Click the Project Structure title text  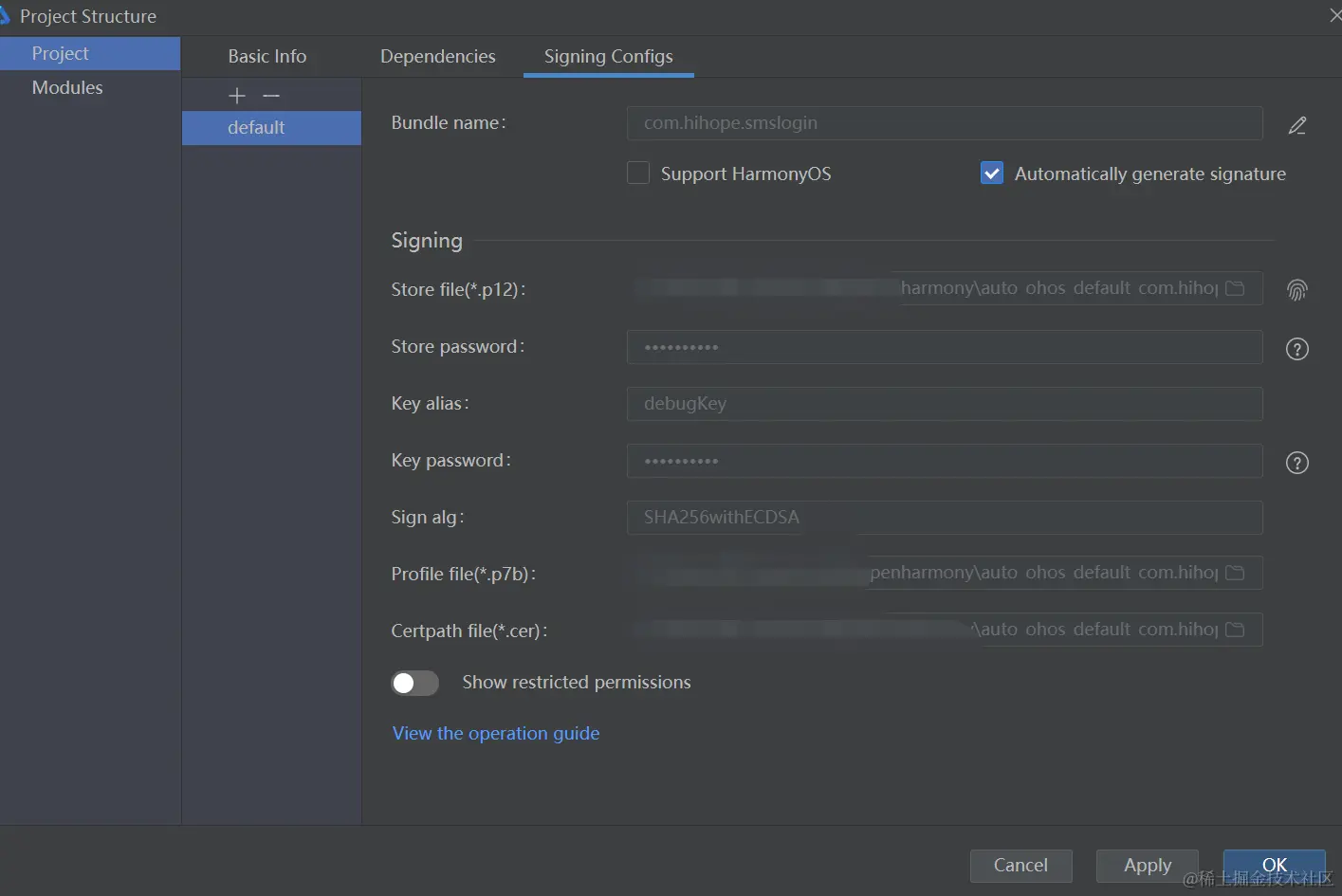tap(88, 16)
